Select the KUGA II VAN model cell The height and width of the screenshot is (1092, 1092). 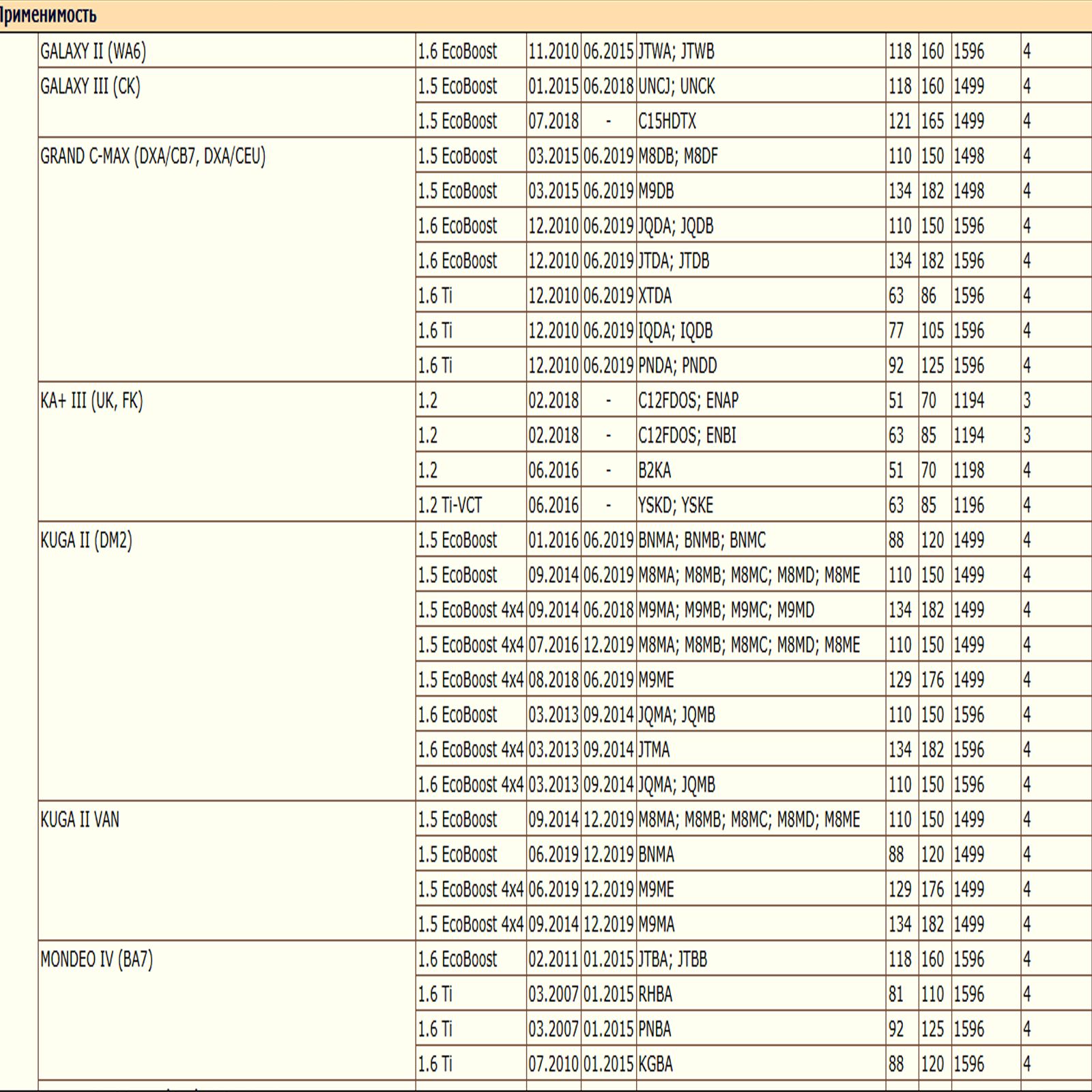80,820
